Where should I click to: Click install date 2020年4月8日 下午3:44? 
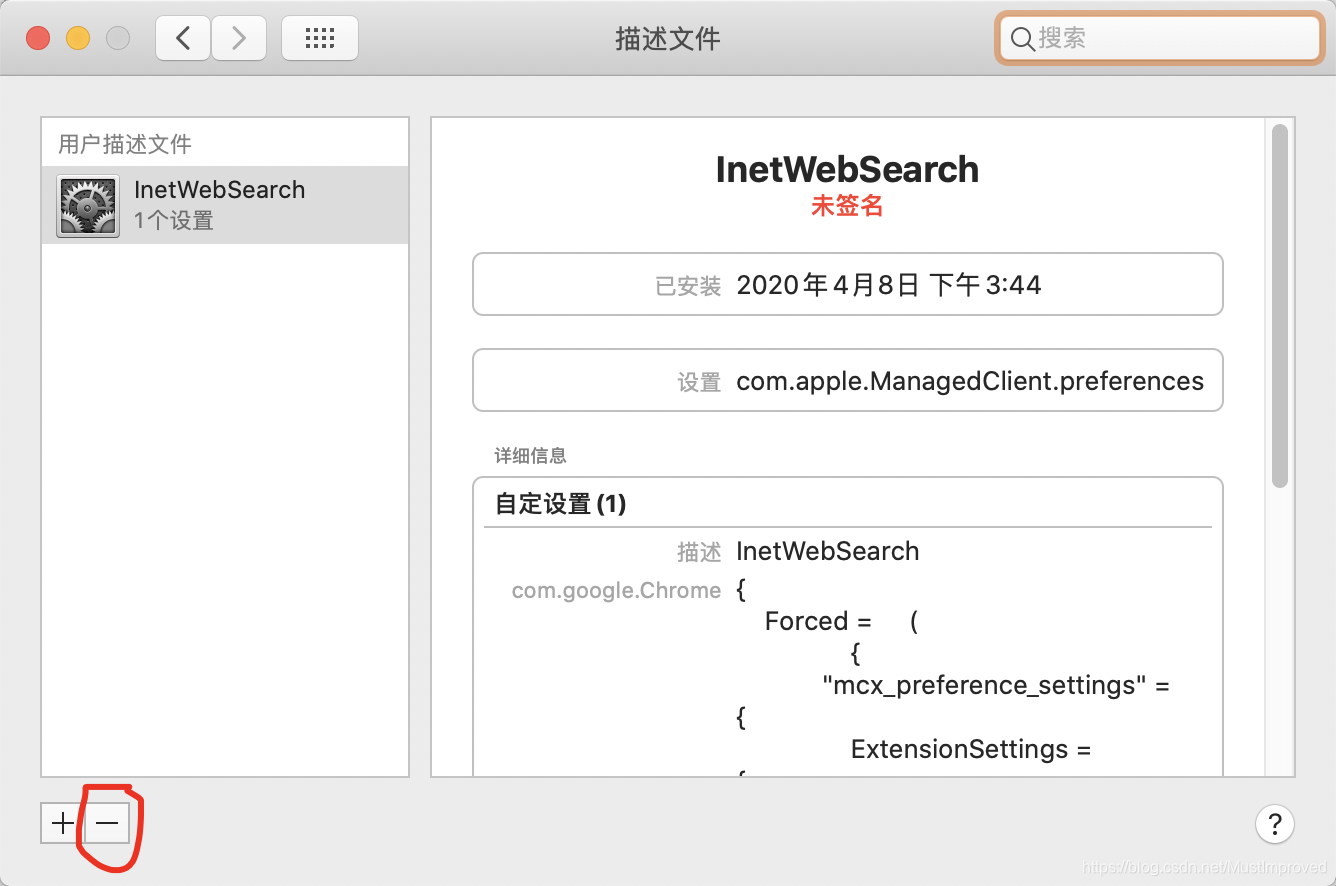tap(889, 285)
